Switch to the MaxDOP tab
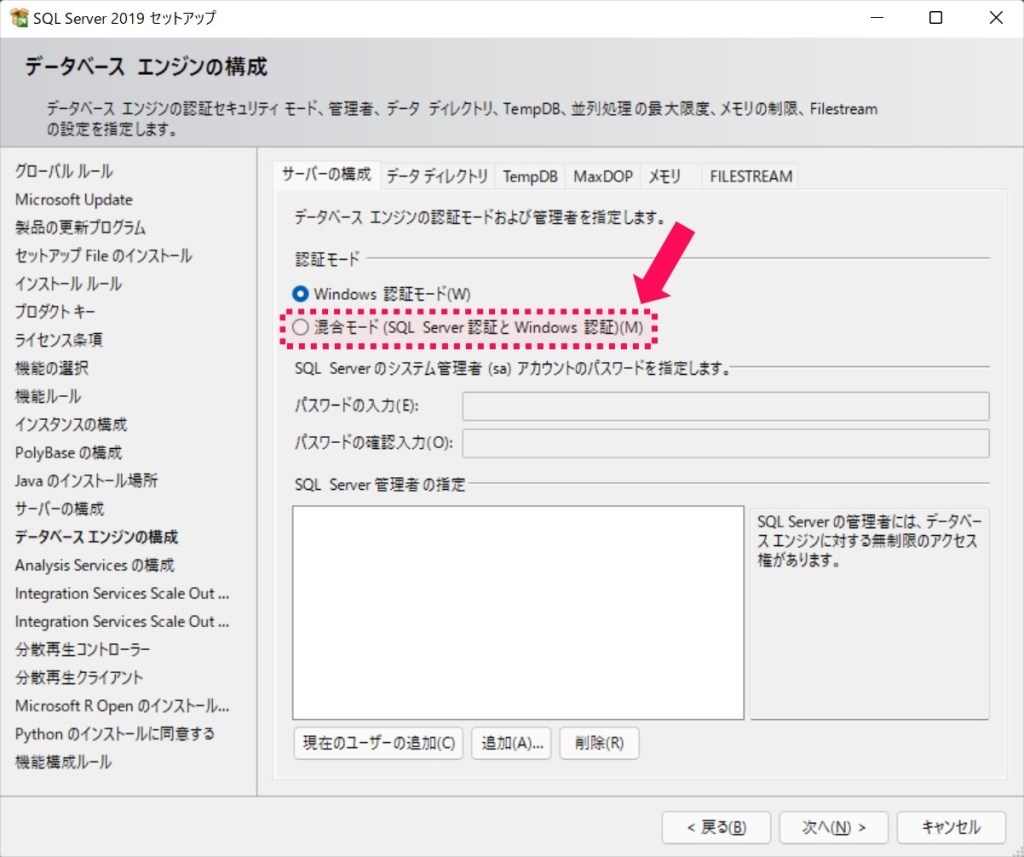The image size is (1024, 857). [x=603, y=176]
